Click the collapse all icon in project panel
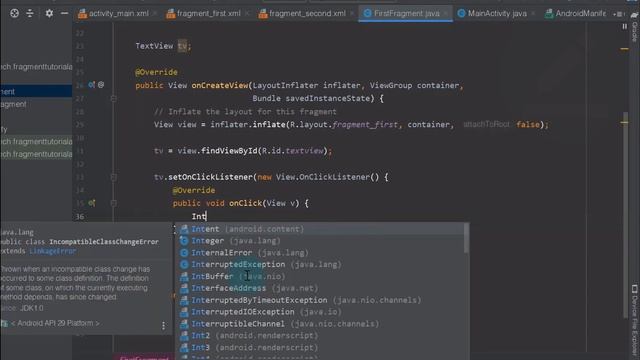Screen dimensions: 640x360 click(30, 13)
